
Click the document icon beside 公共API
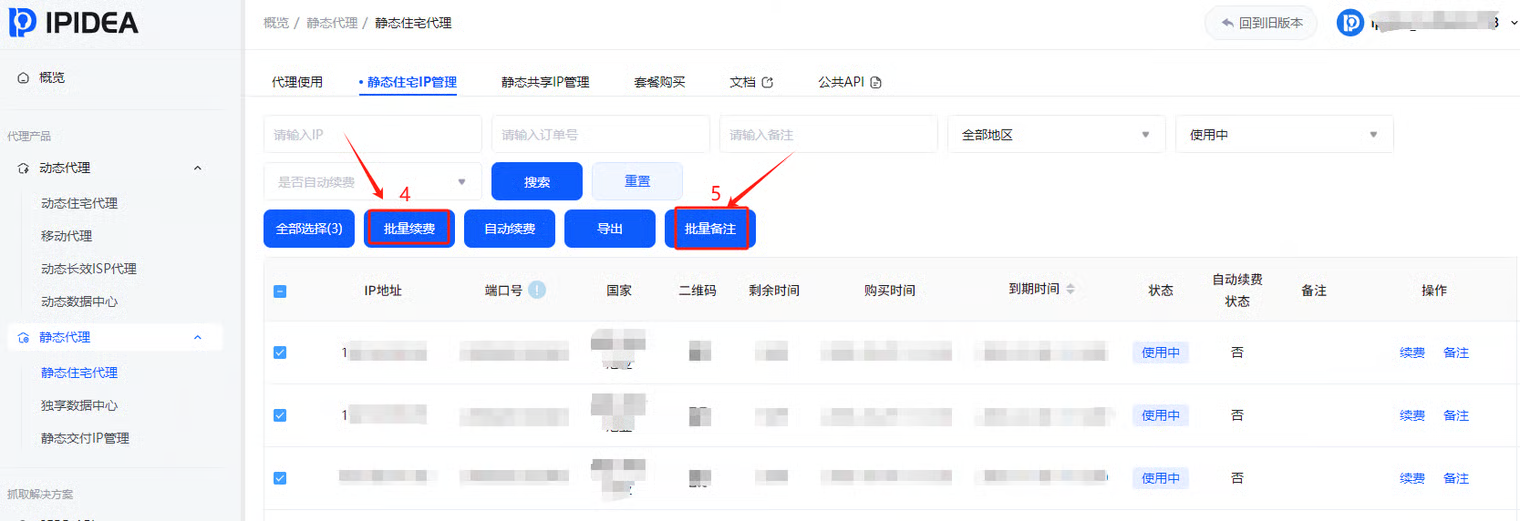point(876,82)
